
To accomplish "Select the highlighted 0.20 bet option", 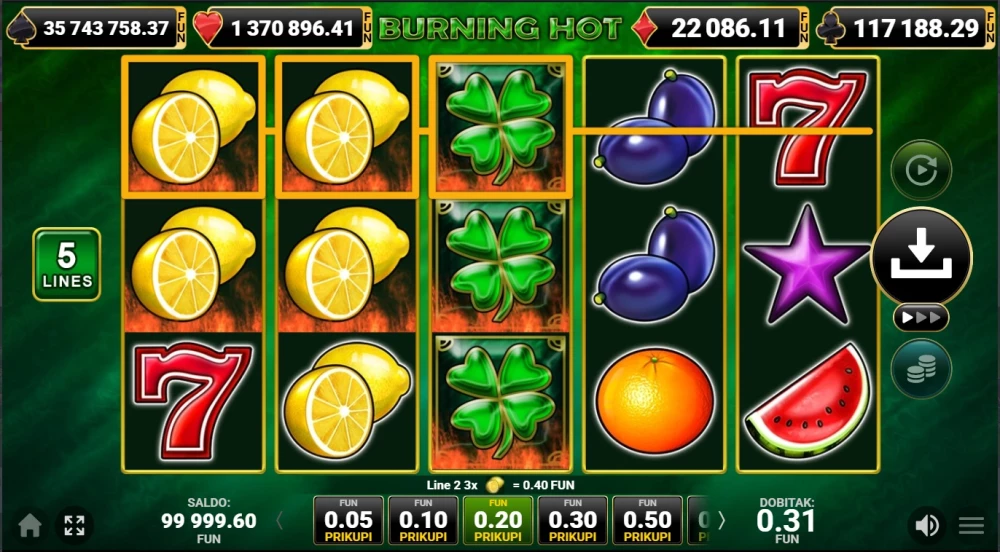I will pos(497,520).
